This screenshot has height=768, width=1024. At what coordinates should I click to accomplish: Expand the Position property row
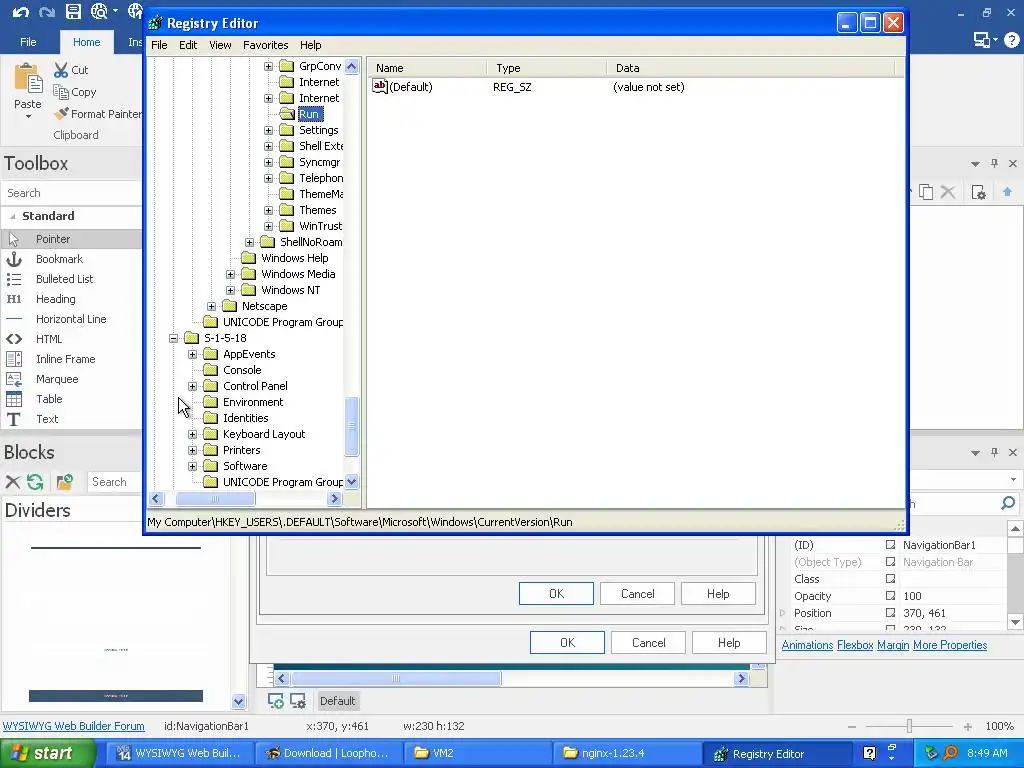point(783,613)
